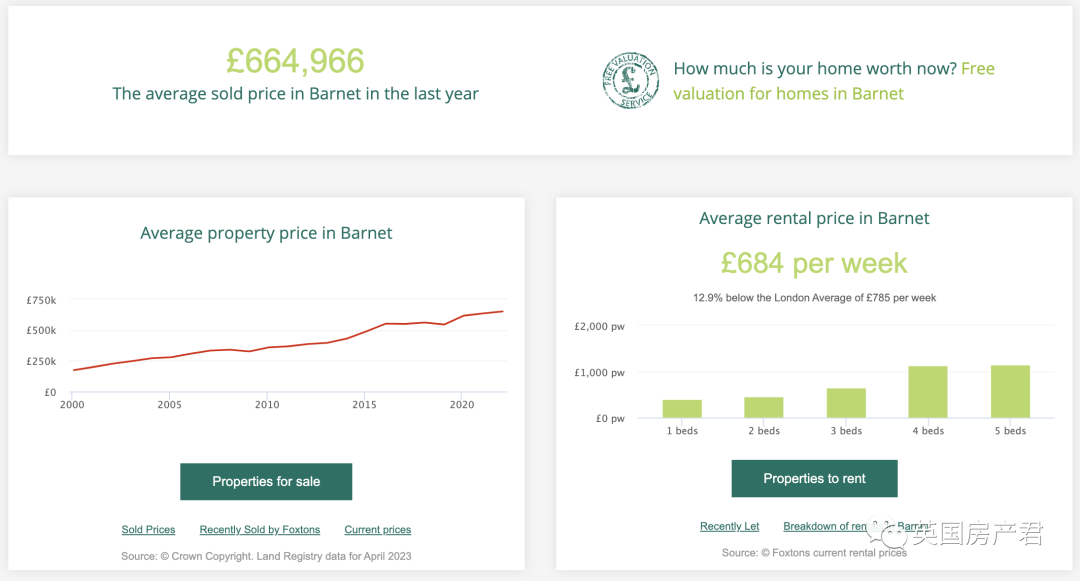Open the Current prices link
The image size is (1080, 581).
pos(378,530)
